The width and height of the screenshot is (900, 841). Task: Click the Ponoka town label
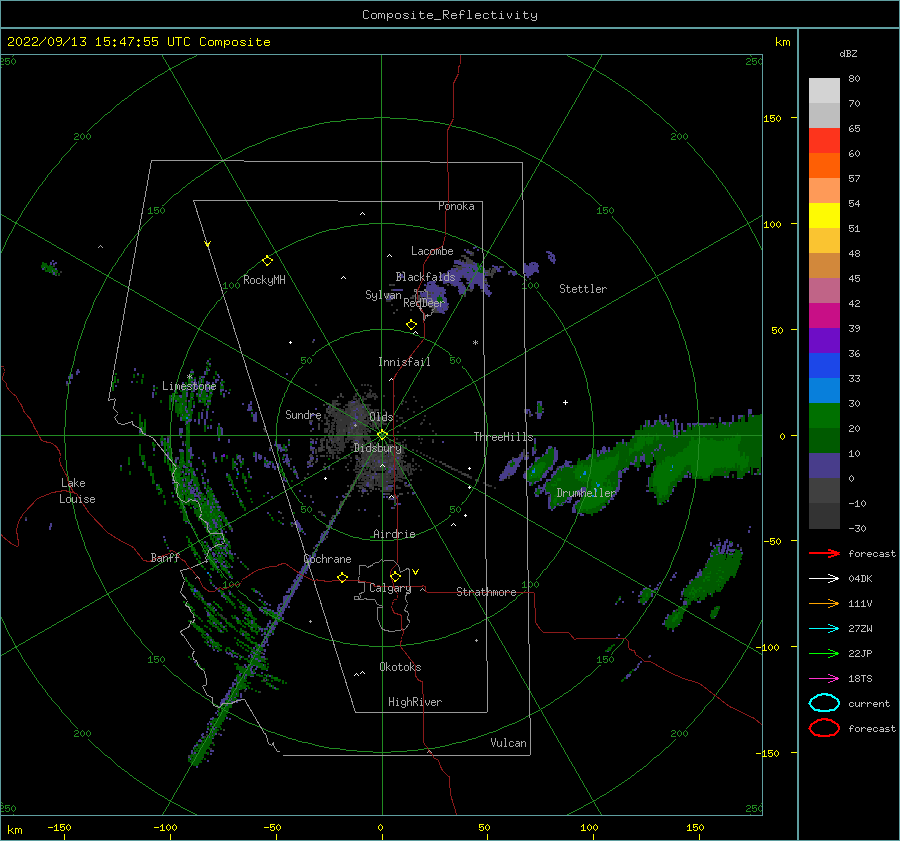click(x=456, y=206)
